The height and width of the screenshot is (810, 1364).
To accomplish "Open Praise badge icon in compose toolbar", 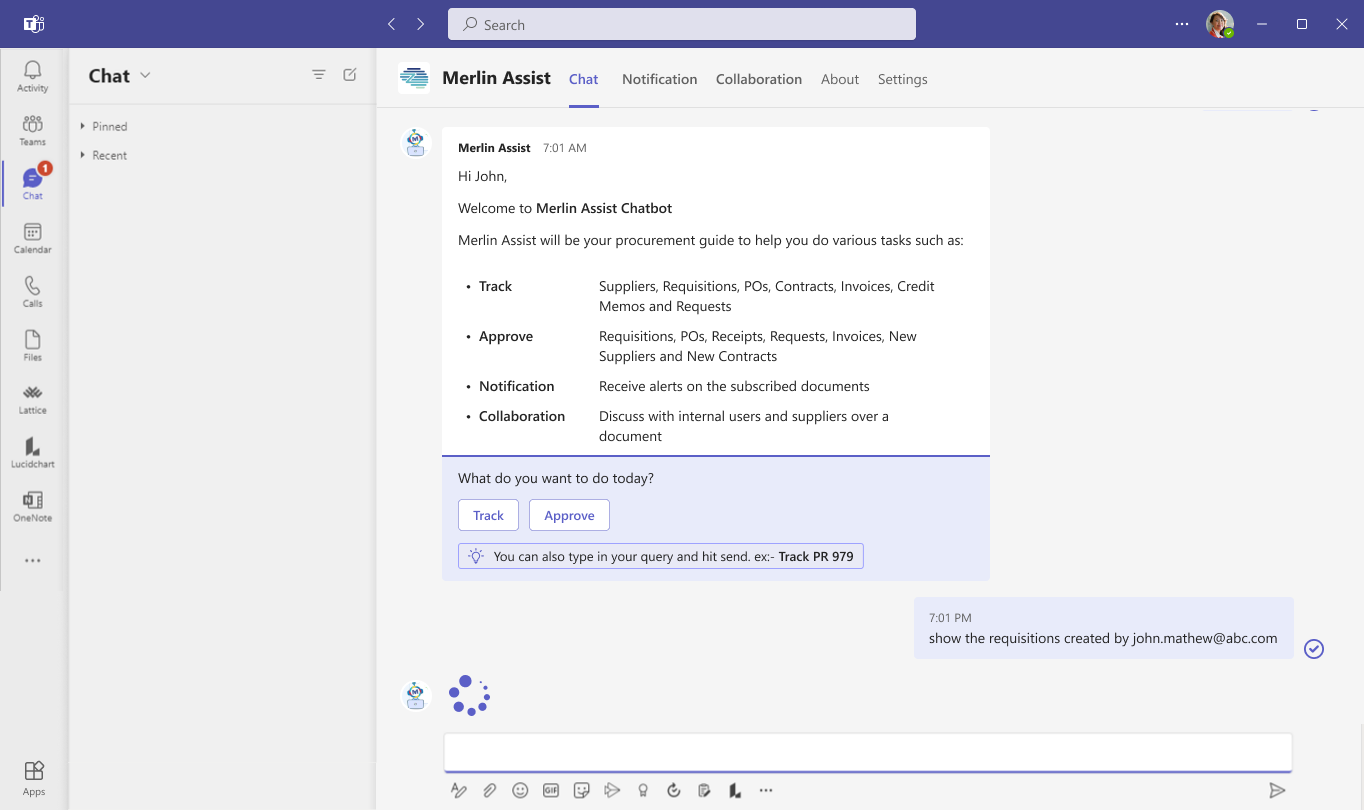I will click(x=643, y=790).
